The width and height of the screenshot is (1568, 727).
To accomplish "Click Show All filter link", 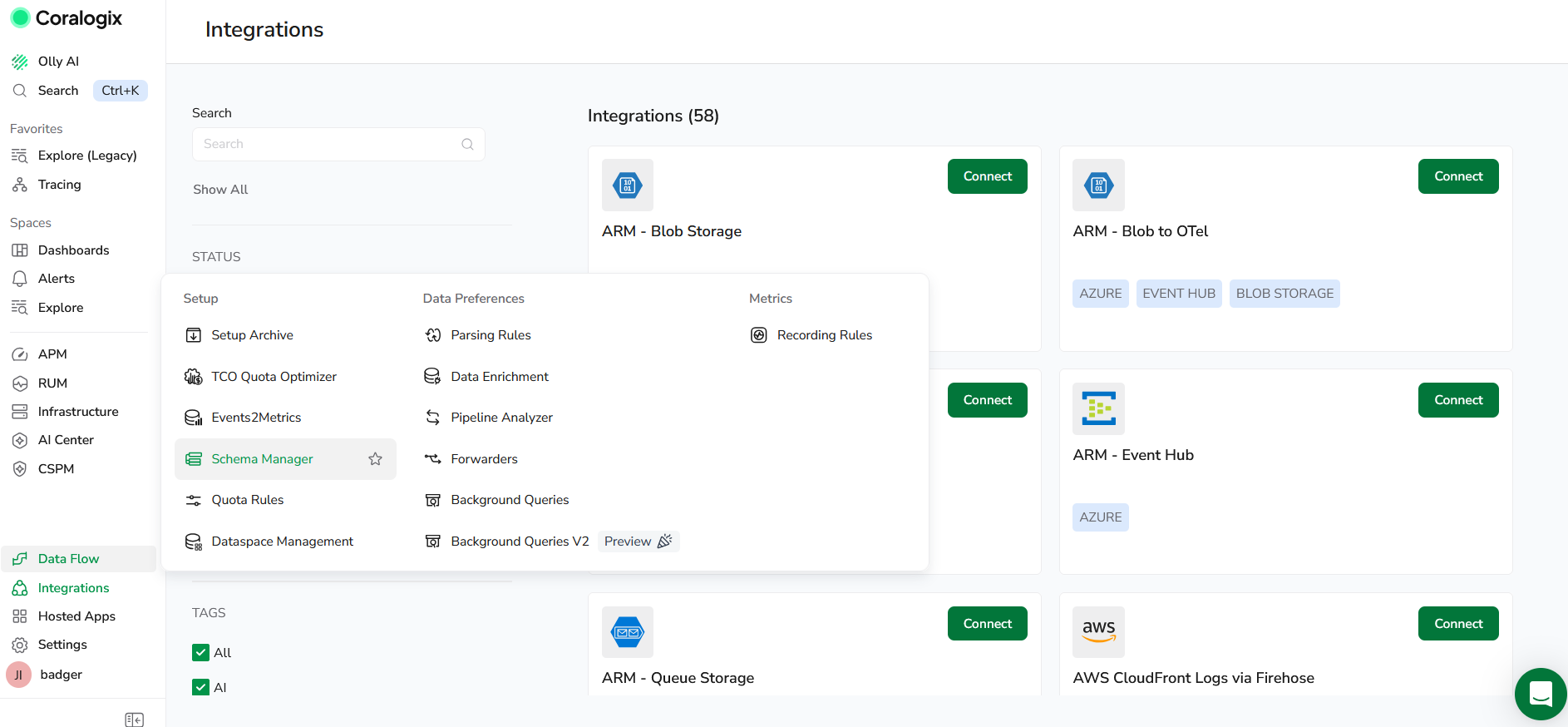I will coord(220,190).
